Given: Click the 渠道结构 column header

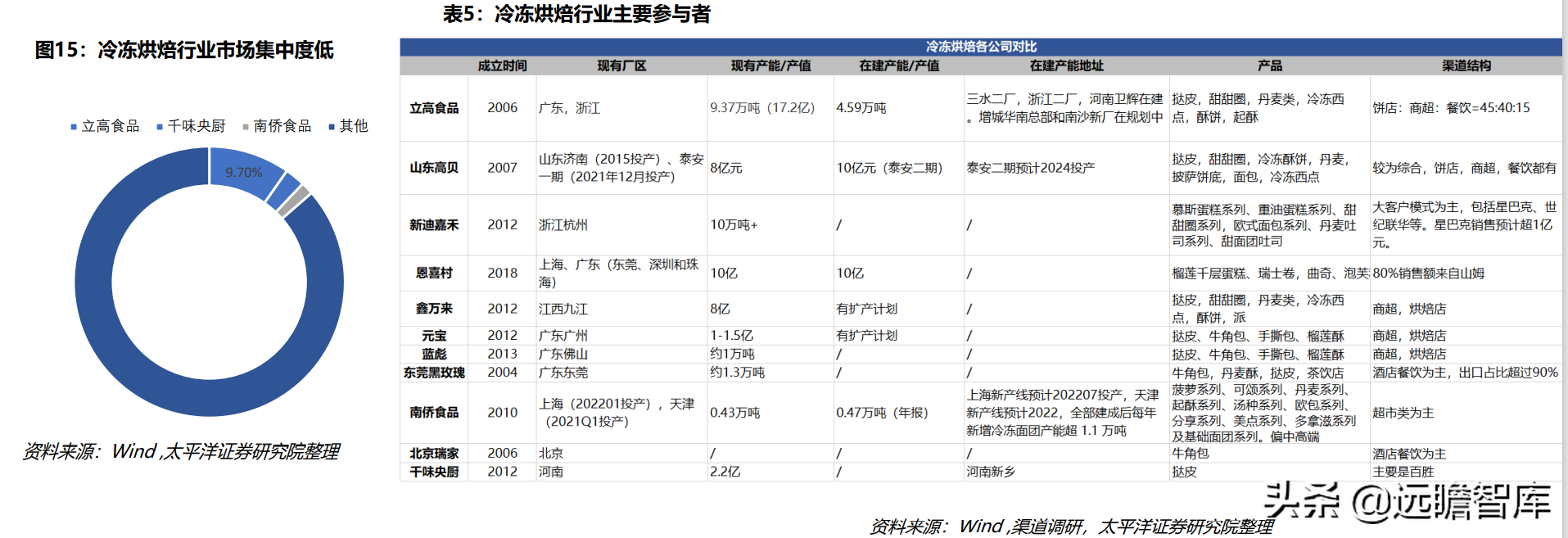Looking at the screenshot, I should [x=1466, y=66].
